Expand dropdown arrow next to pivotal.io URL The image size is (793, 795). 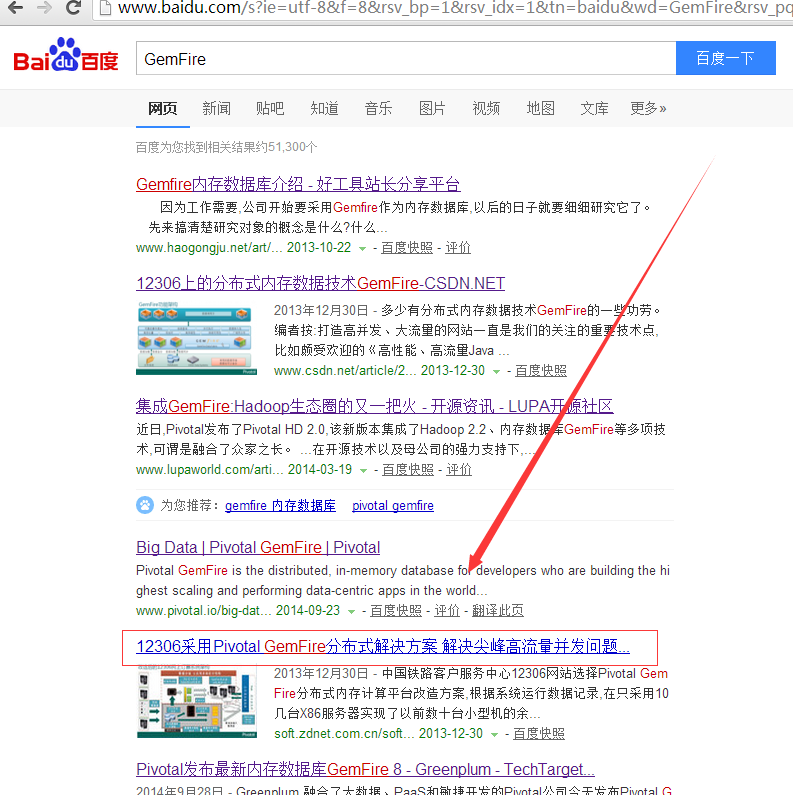pyautogui.click(x=351, y=611)
